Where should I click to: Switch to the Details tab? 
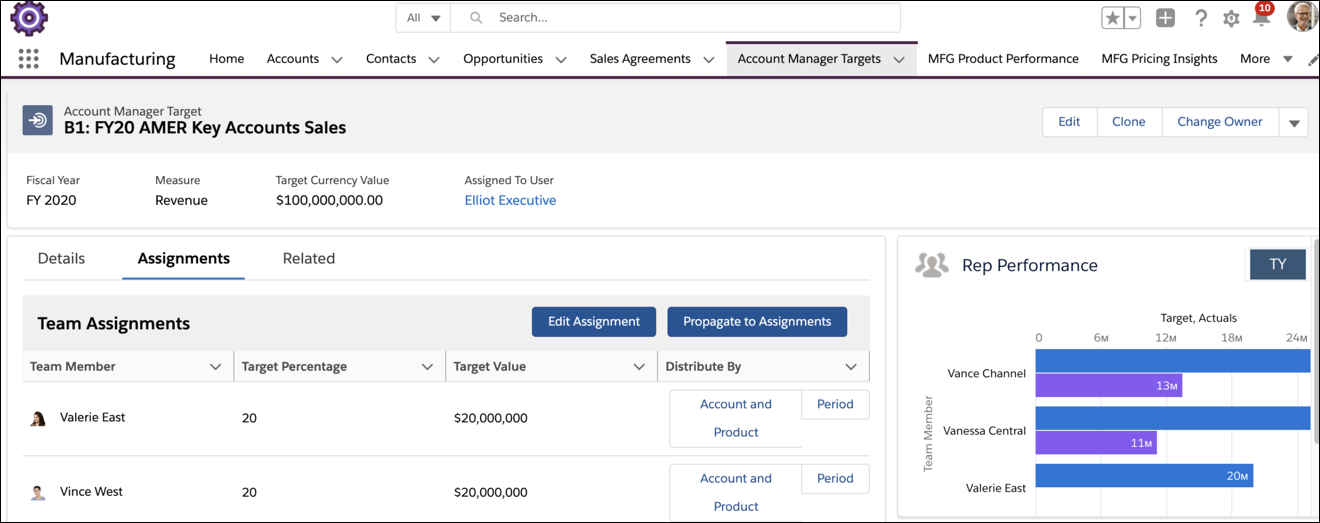pos(61,258)
